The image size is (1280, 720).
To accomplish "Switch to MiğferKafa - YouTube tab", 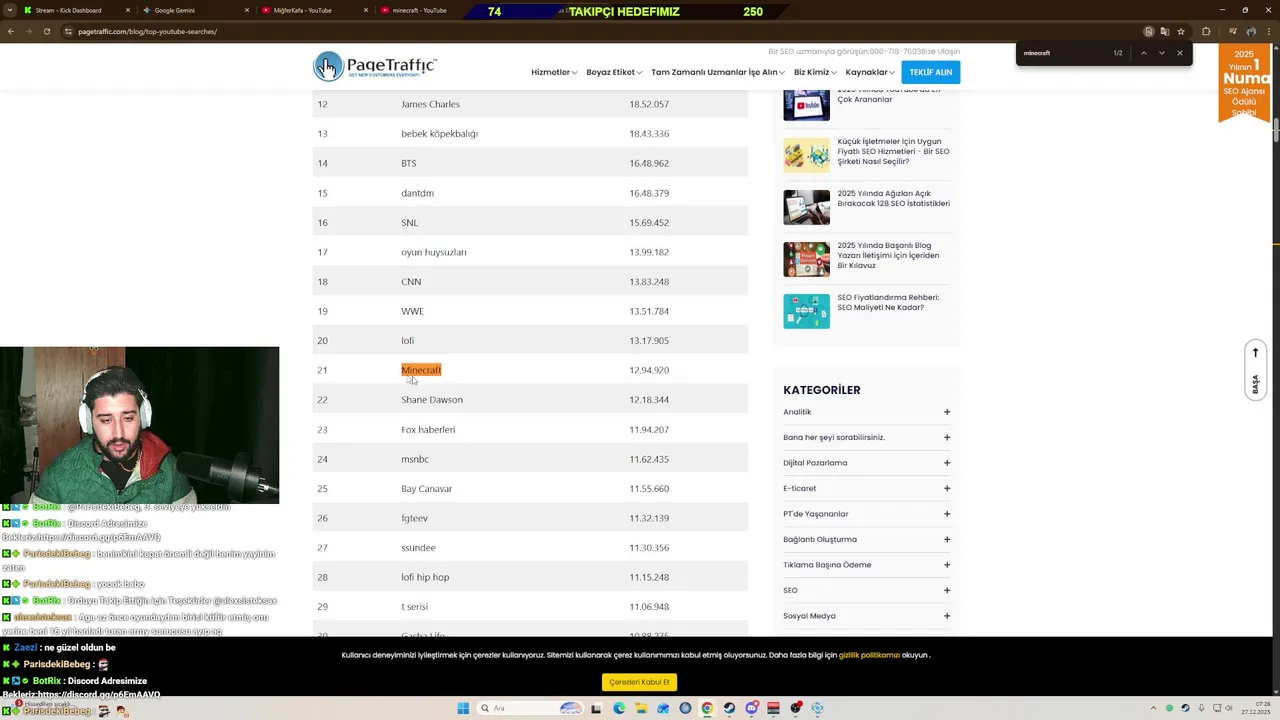I will [x=313, y=10].
